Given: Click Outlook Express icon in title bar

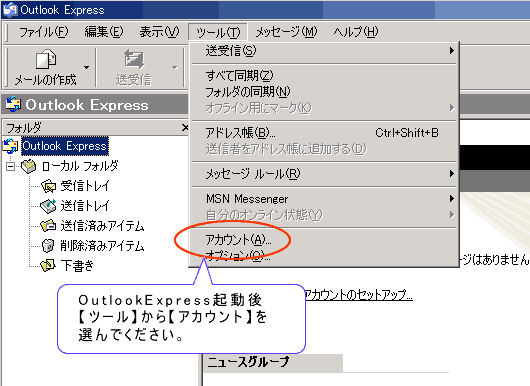Looking at the screenshot, I should coord(10,9).
